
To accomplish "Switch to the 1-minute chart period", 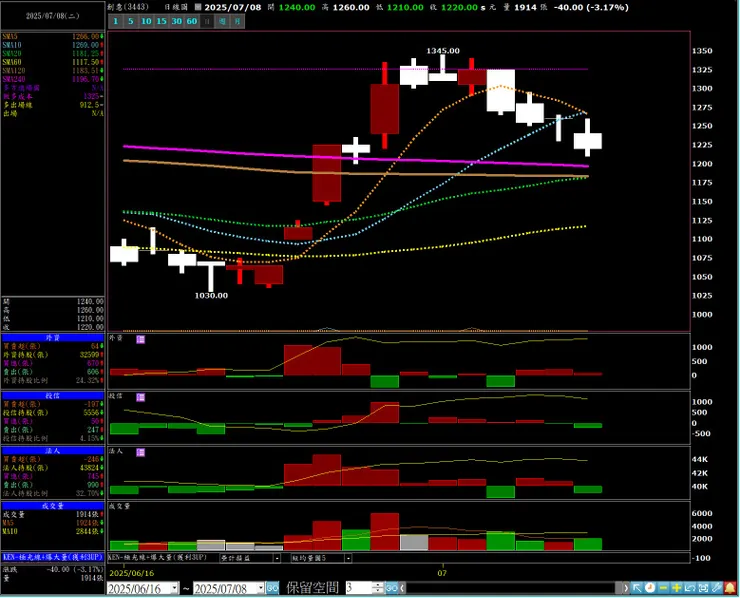I will point(116,21).
